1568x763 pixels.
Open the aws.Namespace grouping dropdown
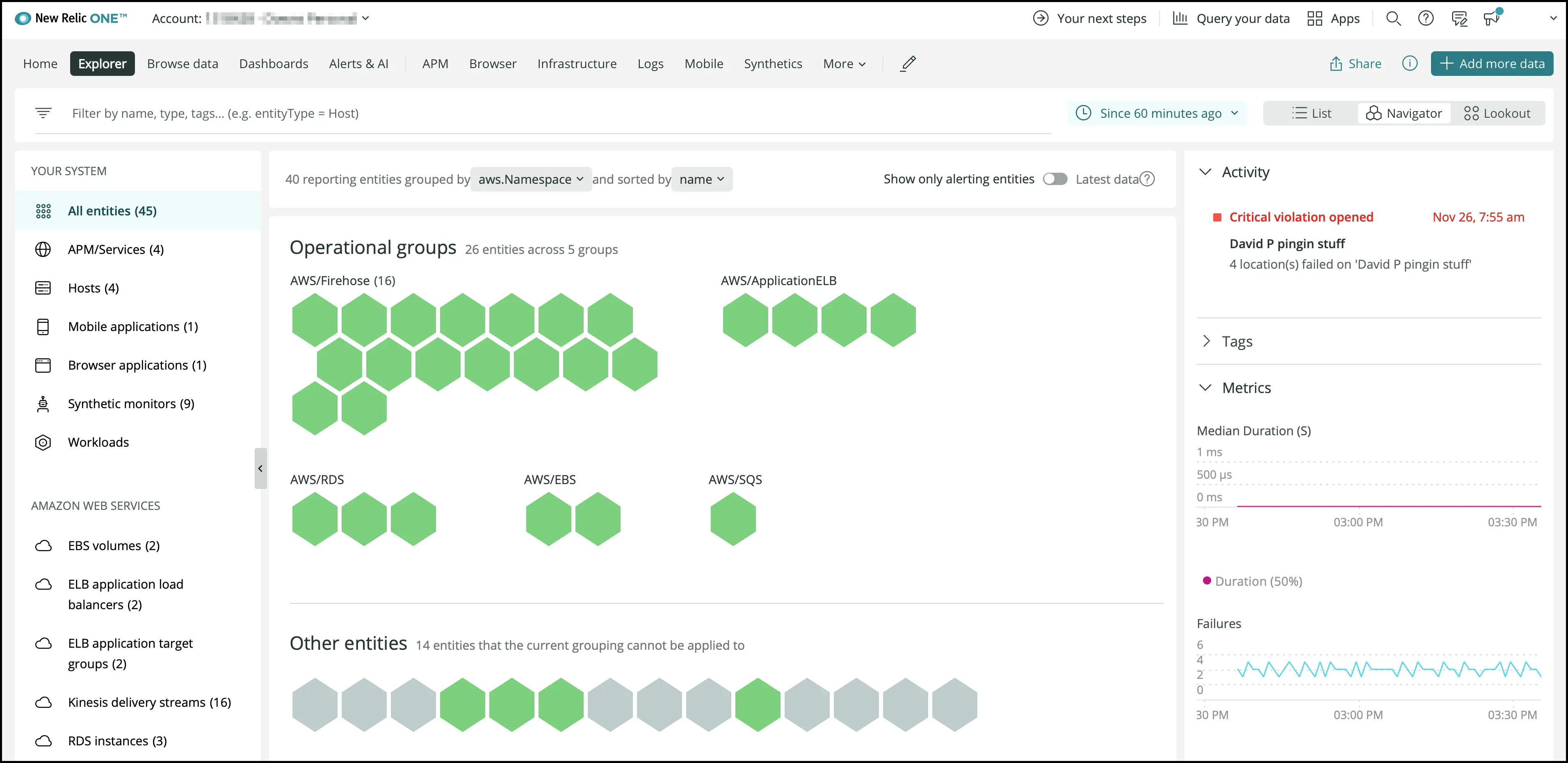[530, 179]
